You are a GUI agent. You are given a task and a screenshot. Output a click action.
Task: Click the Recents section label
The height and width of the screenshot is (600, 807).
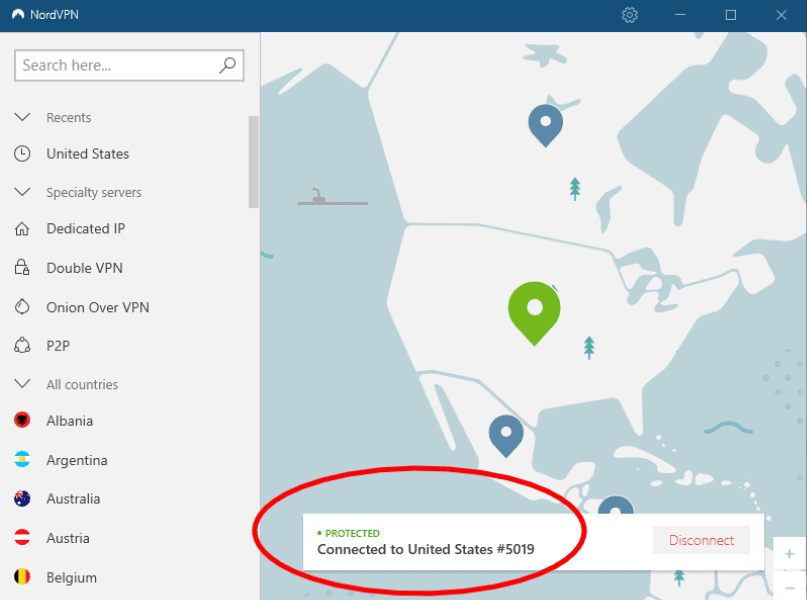pos(68,117)
